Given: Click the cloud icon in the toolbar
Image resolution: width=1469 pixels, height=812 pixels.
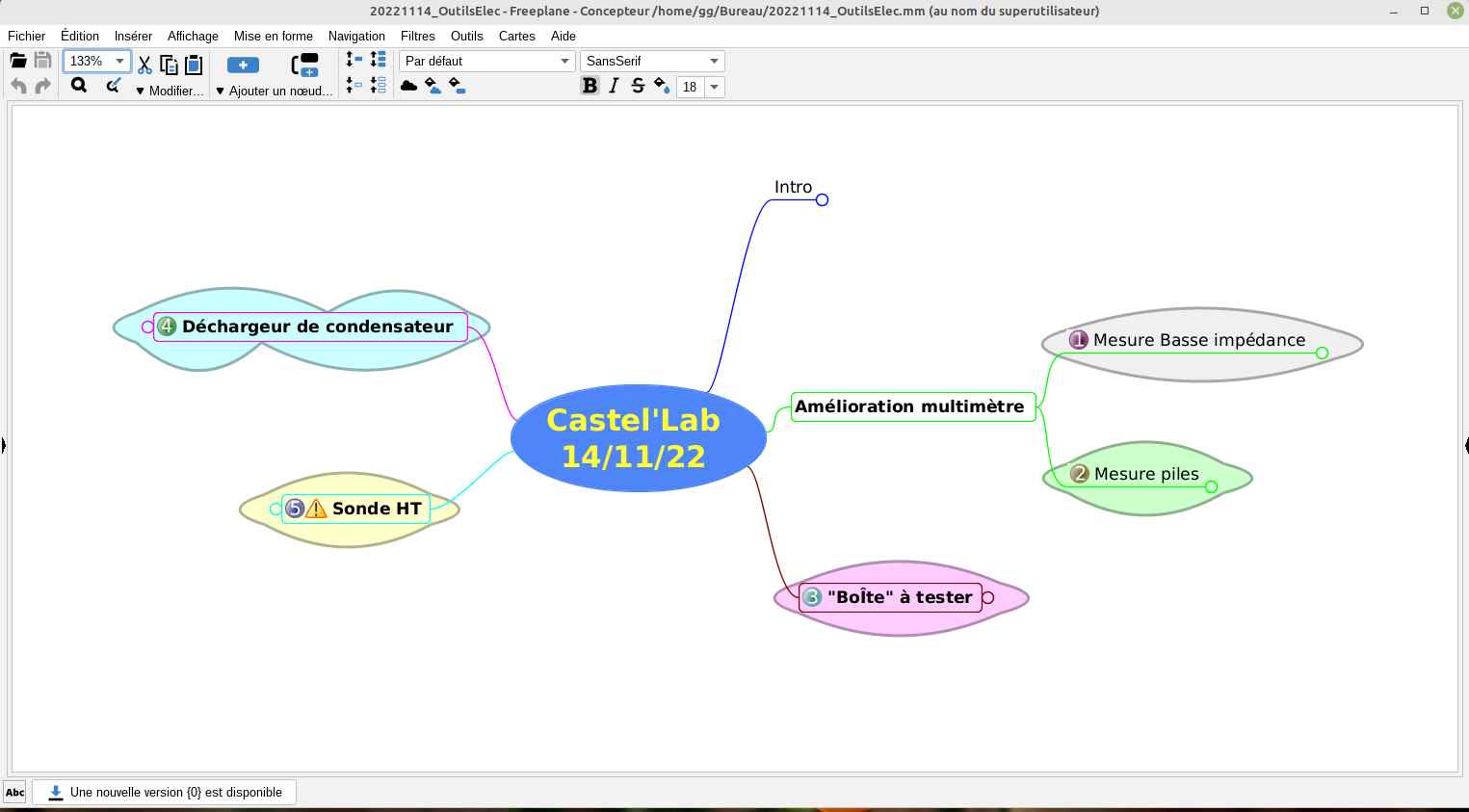Looking at the screenshot, I should [x=408, y=87].
